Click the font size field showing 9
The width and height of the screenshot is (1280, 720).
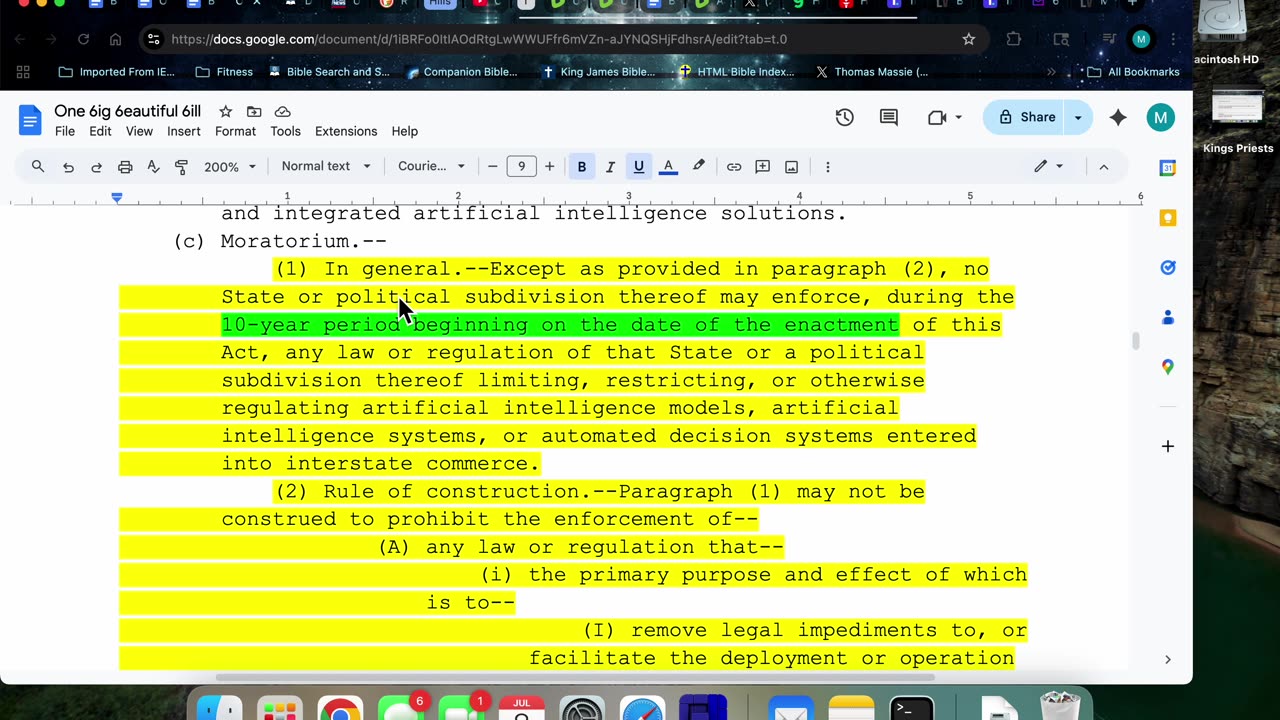(521, 166)
